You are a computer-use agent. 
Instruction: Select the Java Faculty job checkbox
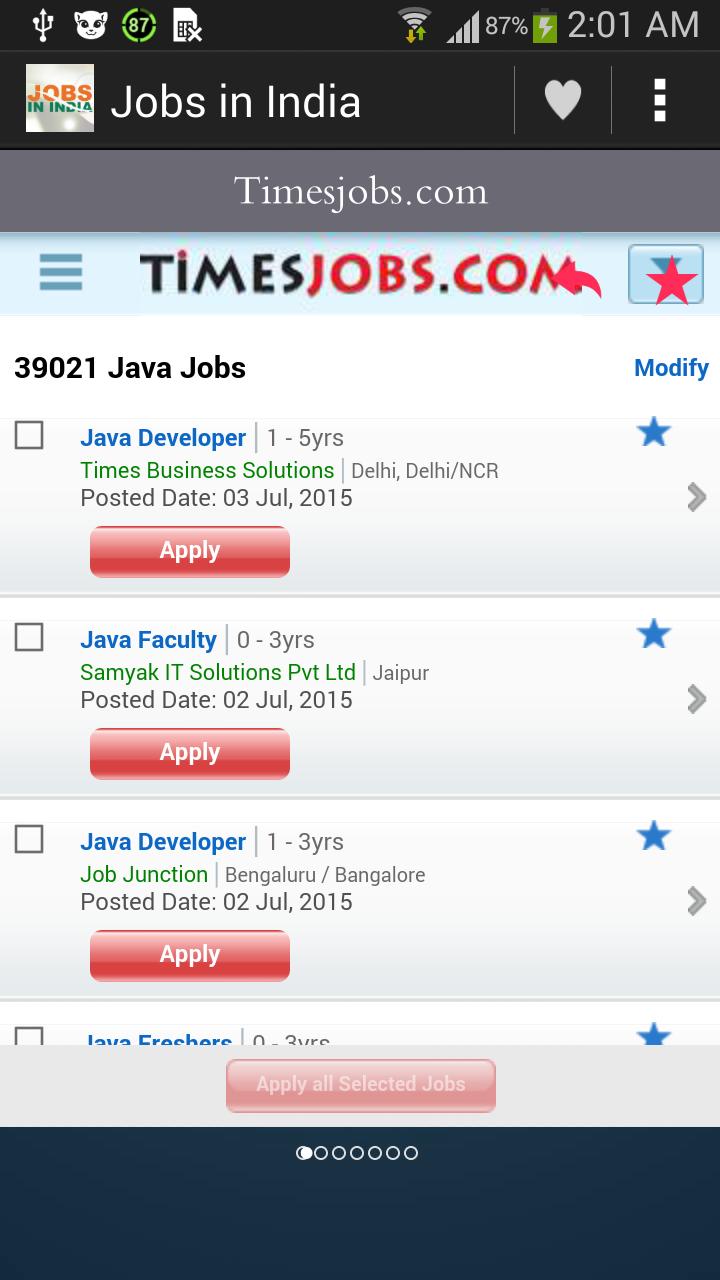pos(29,637)
